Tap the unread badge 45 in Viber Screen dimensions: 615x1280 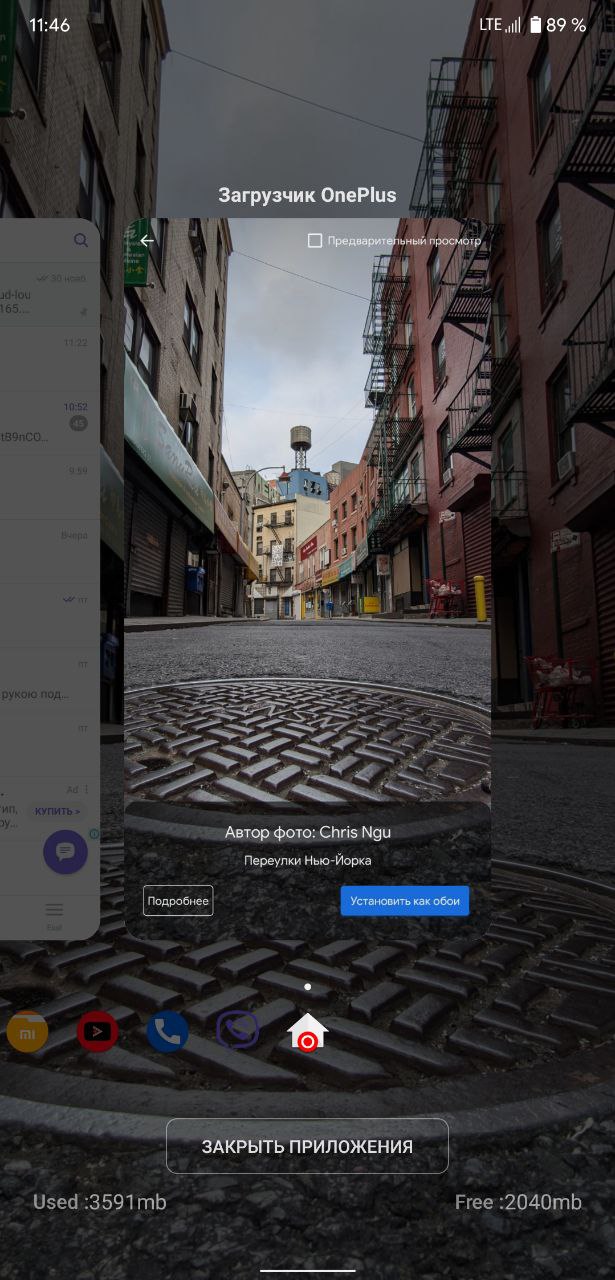click(78, 424)
